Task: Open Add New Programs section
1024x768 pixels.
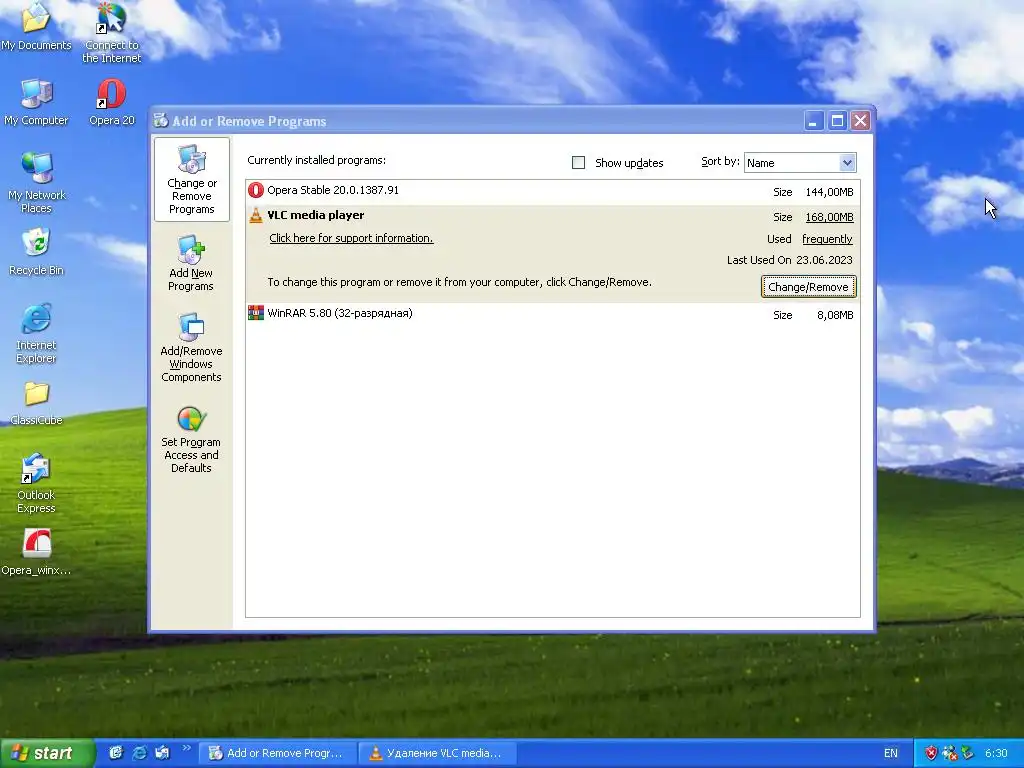Action: pyautogui.click(x=191, y=264)
